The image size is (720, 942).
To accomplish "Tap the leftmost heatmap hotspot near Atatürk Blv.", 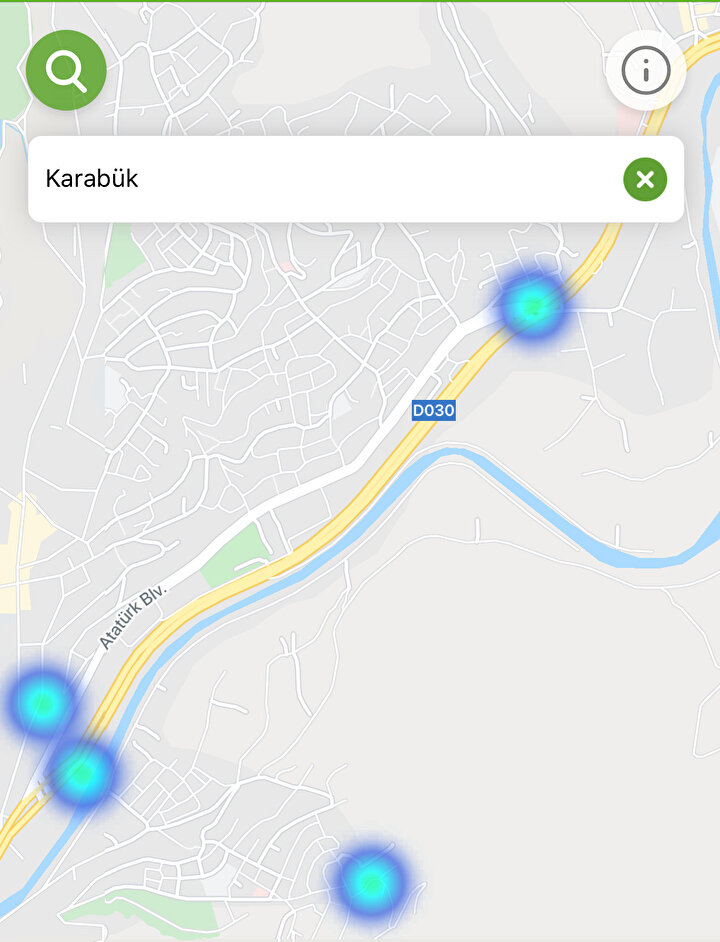I will 42,703.
